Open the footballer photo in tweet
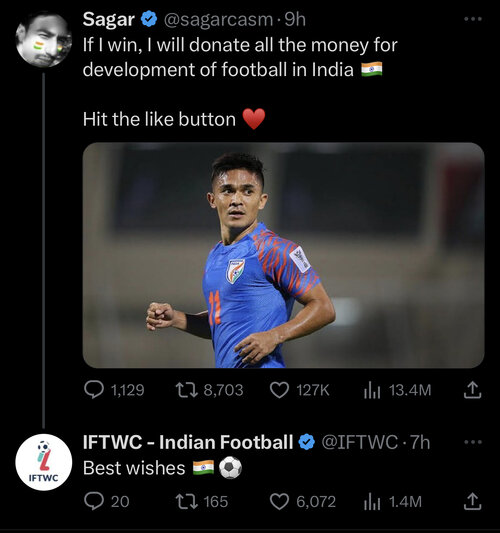500x533 pixels. click(283, 255)
